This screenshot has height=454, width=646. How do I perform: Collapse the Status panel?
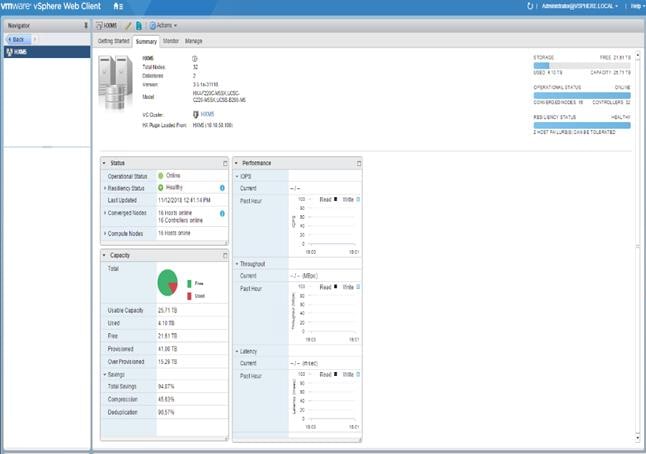tap(104, 163)
